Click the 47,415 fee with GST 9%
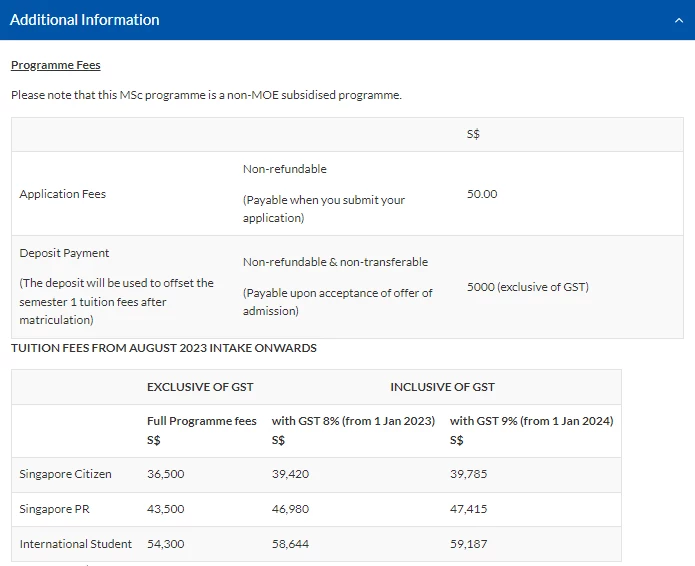This screenshot has width=695, height=566. coord(469,509)
